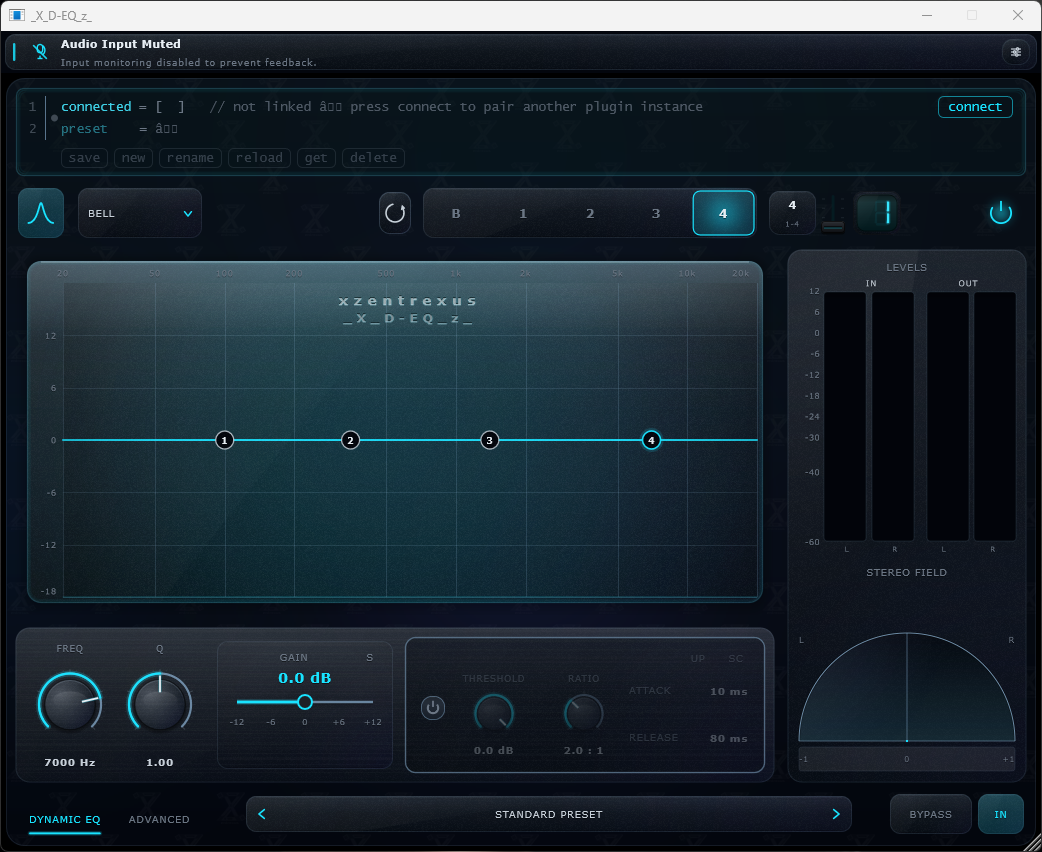The height and width of the screenshot is (852, 1042).
Task: Switch to the ADVANCED tab
Action: 159,819
